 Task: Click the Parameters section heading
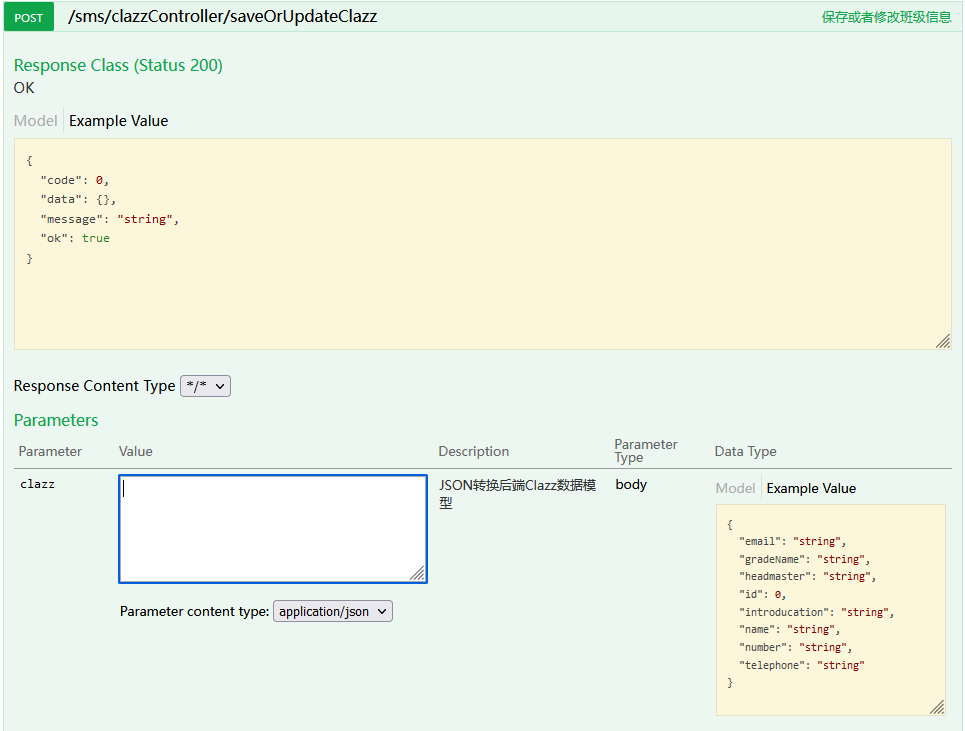56,420
